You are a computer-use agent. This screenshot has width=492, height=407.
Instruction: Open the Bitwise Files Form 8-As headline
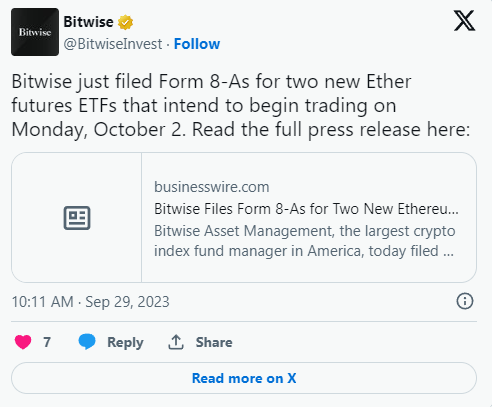tap(306, 209)
